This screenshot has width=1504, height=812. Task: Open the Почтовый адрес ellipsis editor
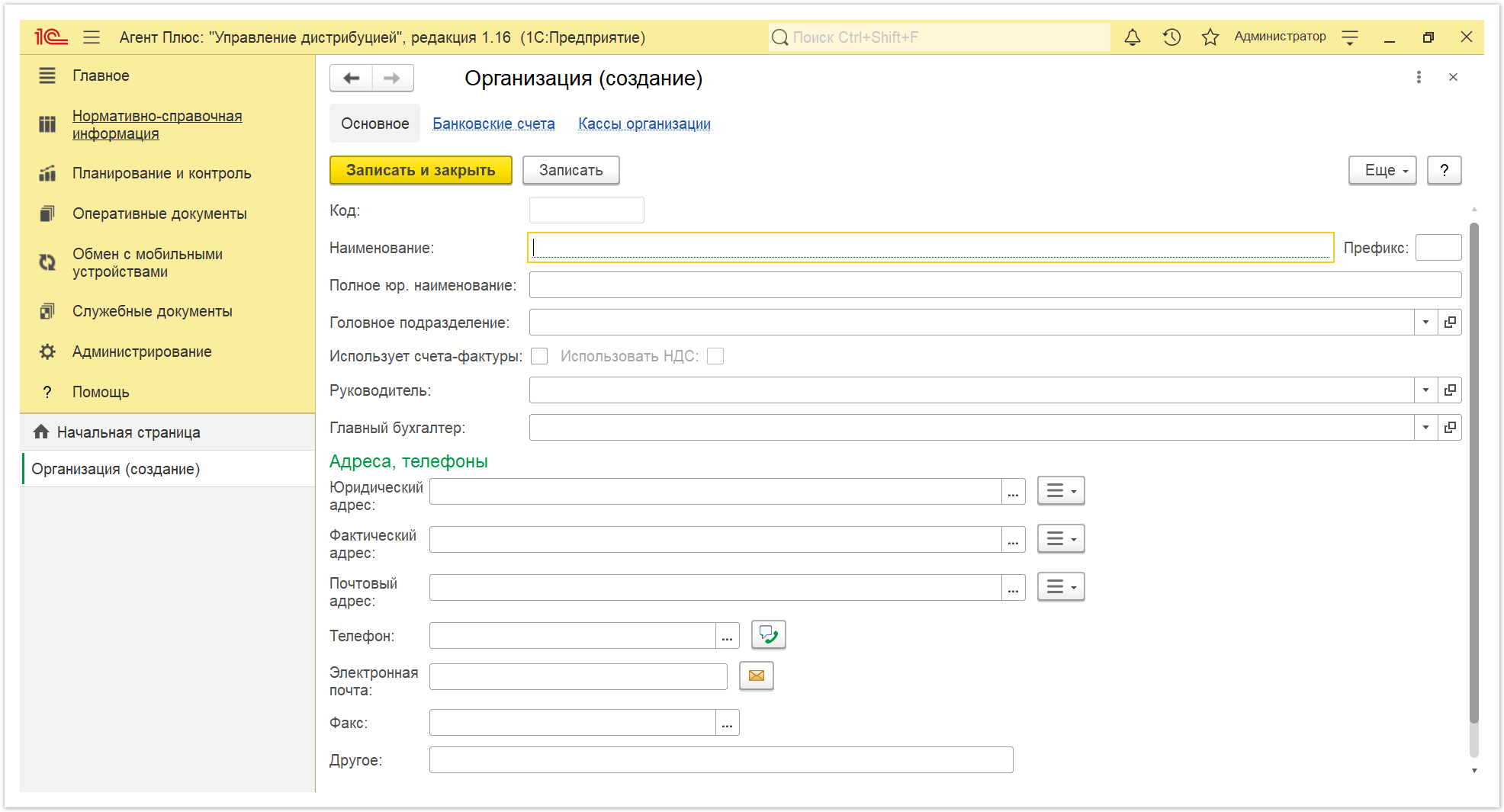1013,588
